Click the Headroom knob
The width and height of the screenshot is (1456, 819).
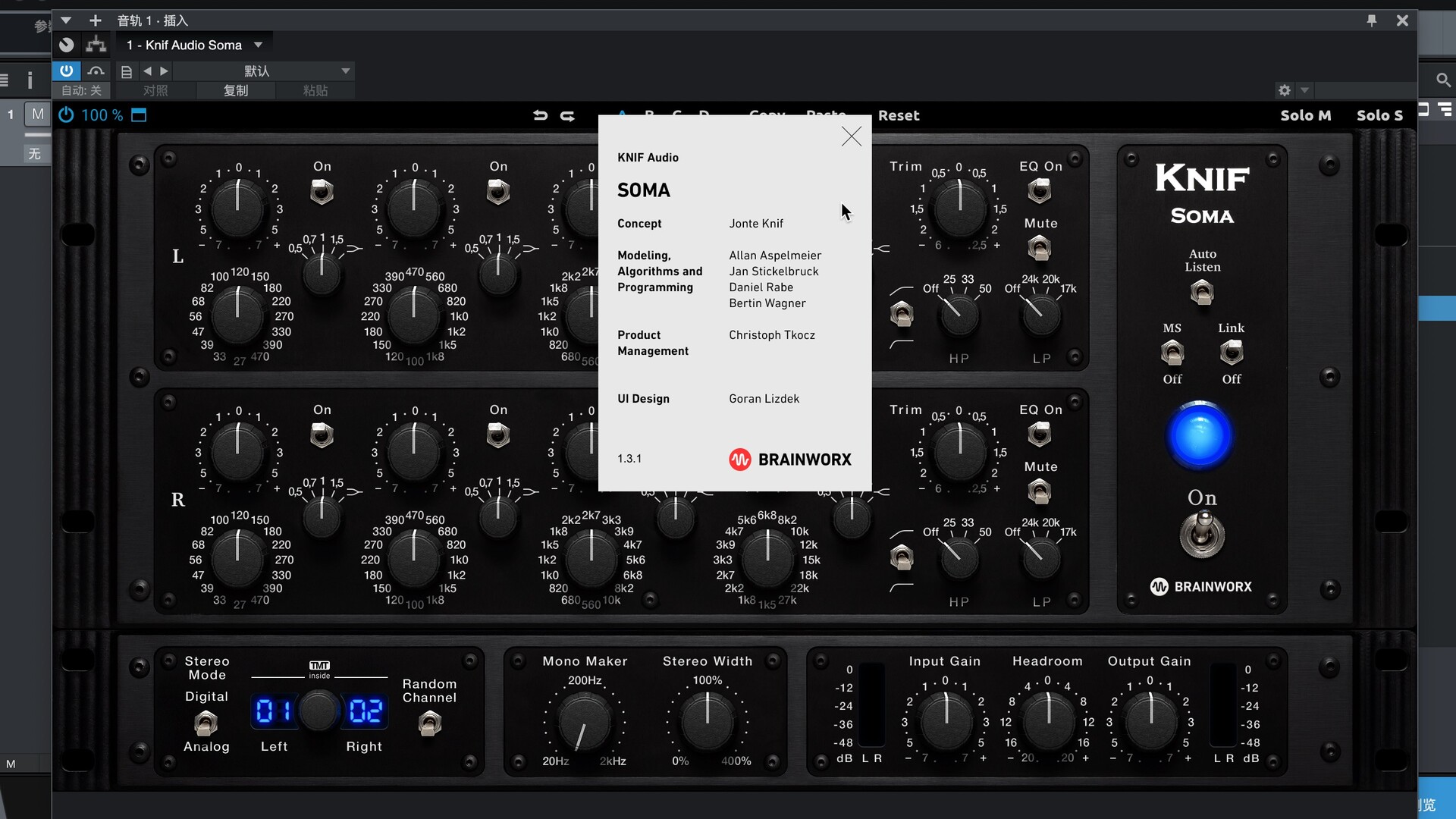pos(1048,722)
